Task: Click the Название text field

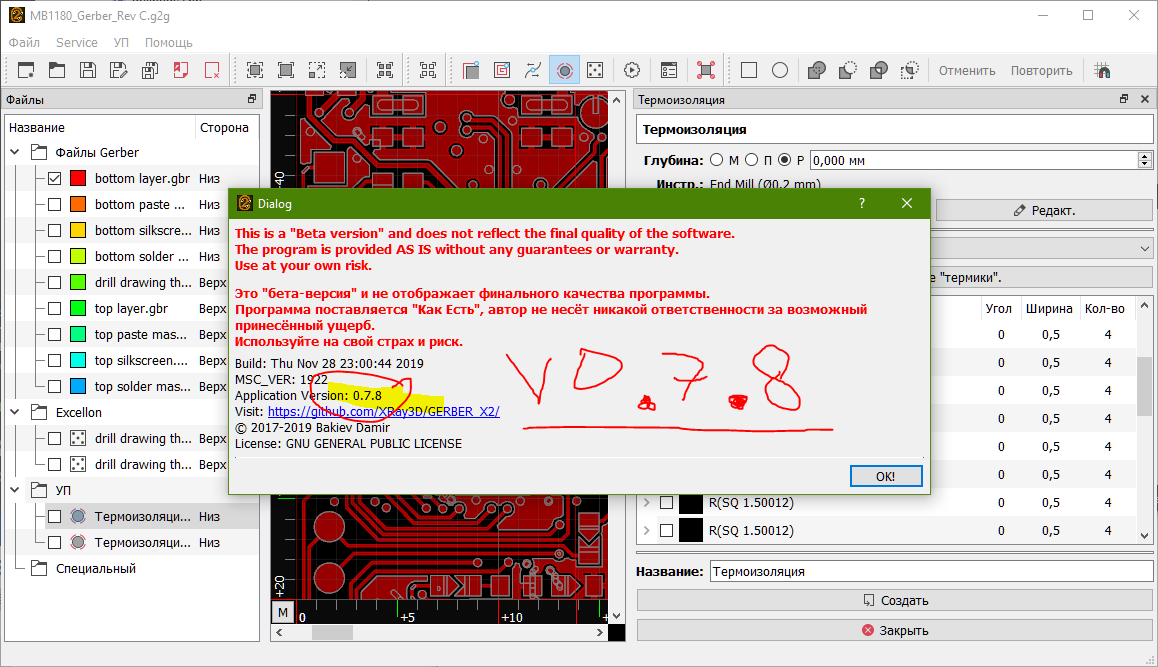Action: tap(931, 571)
